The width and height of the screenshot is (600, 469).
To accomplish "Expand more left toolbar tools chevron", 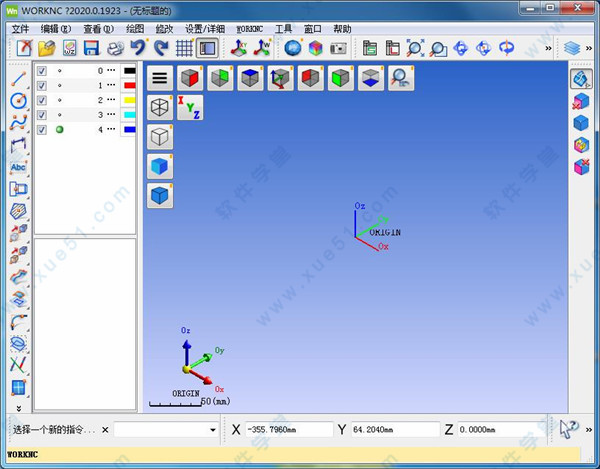I will tap(18, 408).
